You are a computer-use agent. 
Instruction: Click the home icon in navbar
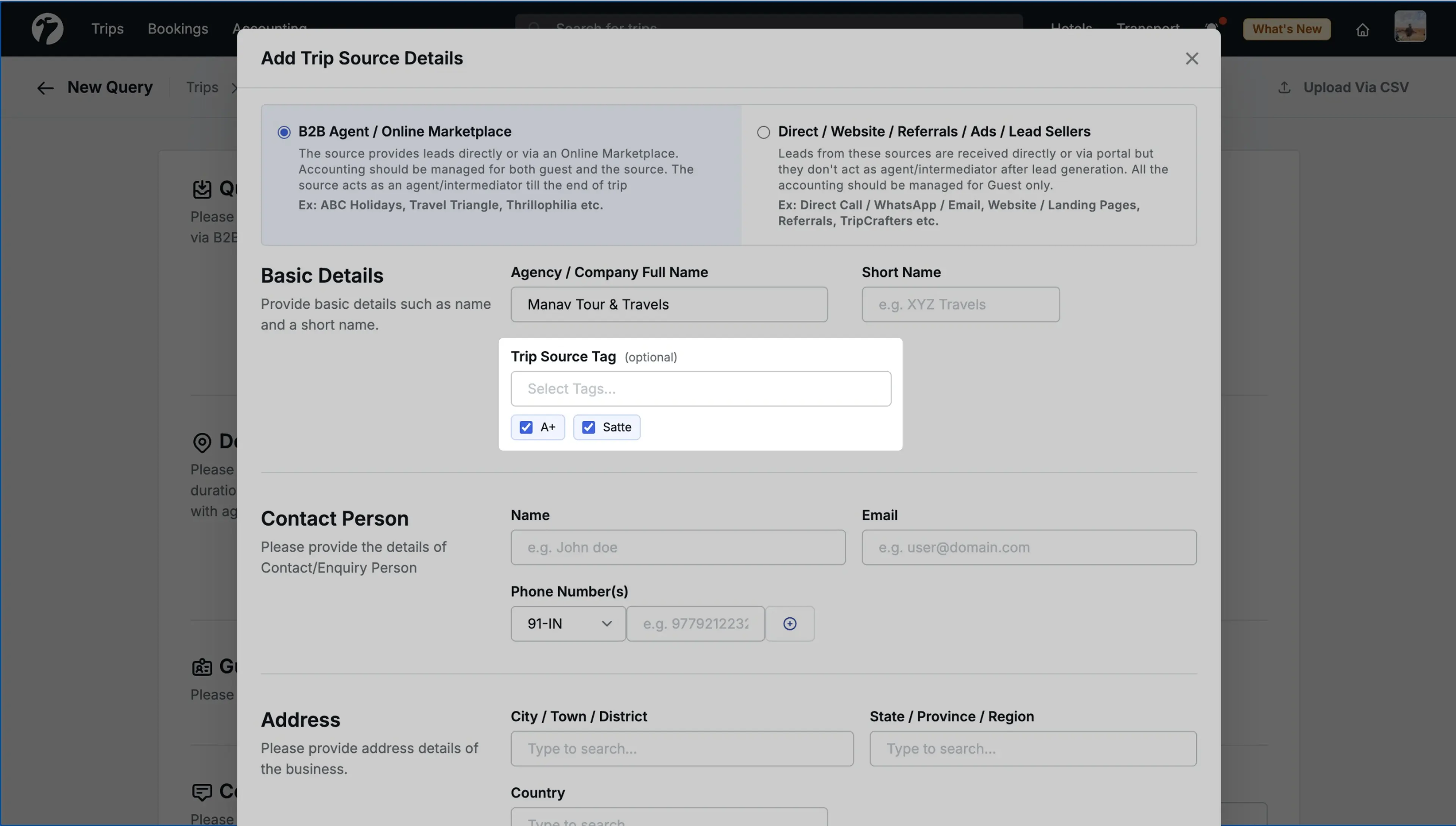pyautogui.click(x=1362, y=30)
